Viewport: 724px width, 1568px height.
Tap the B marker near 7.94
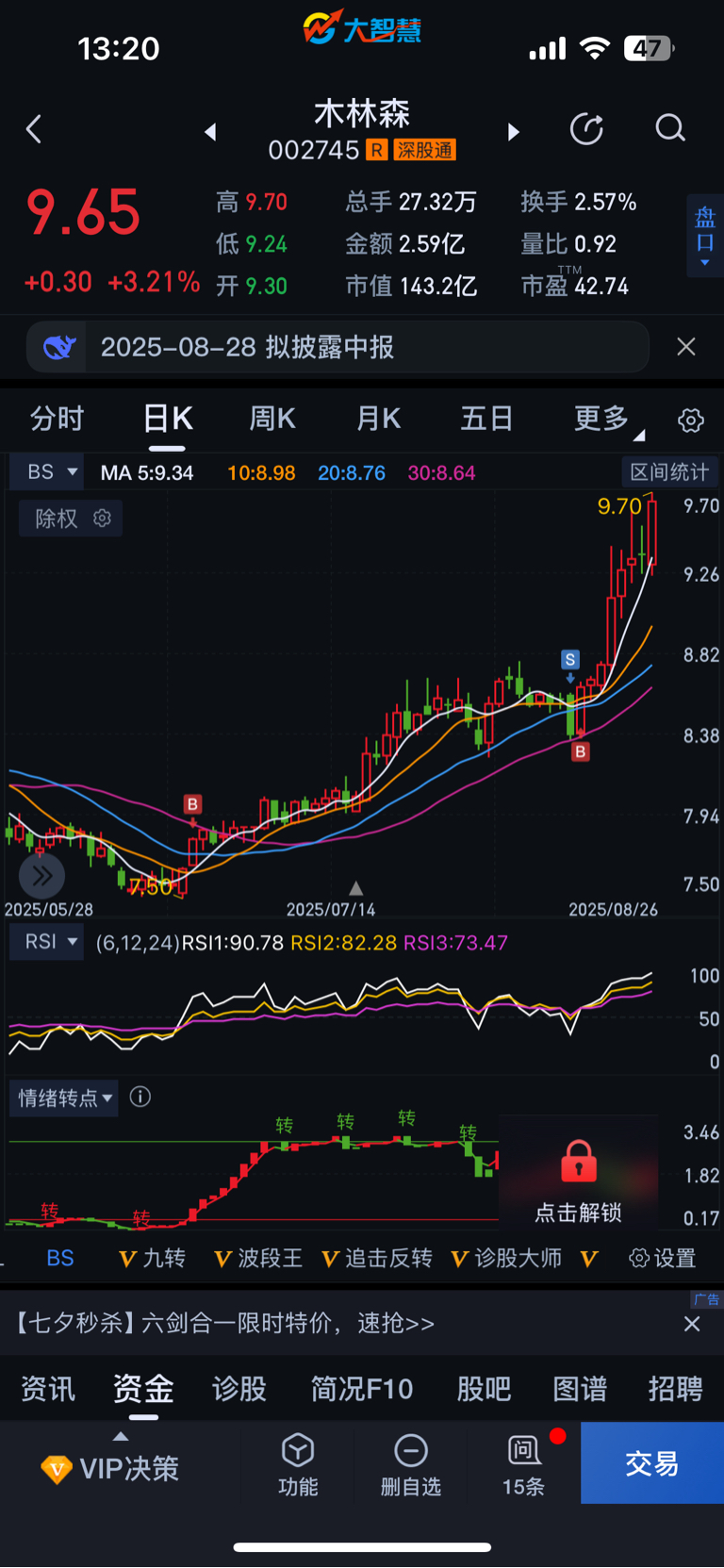point(192,804)
